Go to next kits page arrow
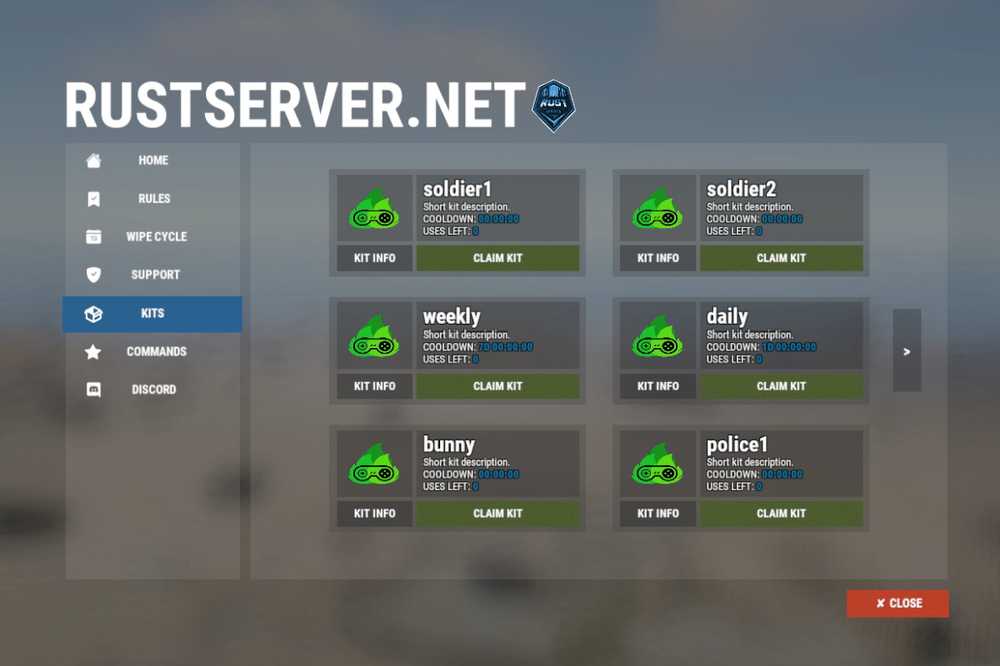Image resolution: width=1000 pixels, height=666 pixels. coord(907,351)
